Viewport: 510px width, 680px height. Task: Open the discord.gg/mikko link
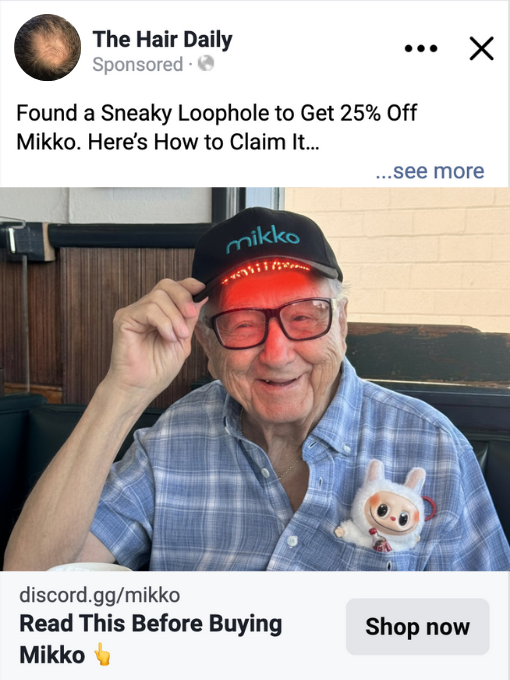coord(99,595)
